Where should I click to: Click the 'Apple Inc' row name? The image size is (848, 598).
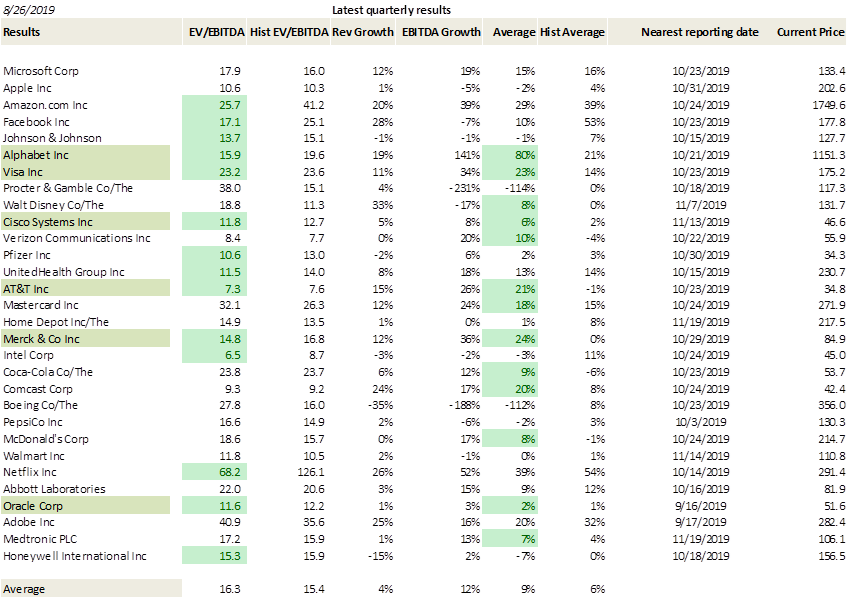coord(27,88)
